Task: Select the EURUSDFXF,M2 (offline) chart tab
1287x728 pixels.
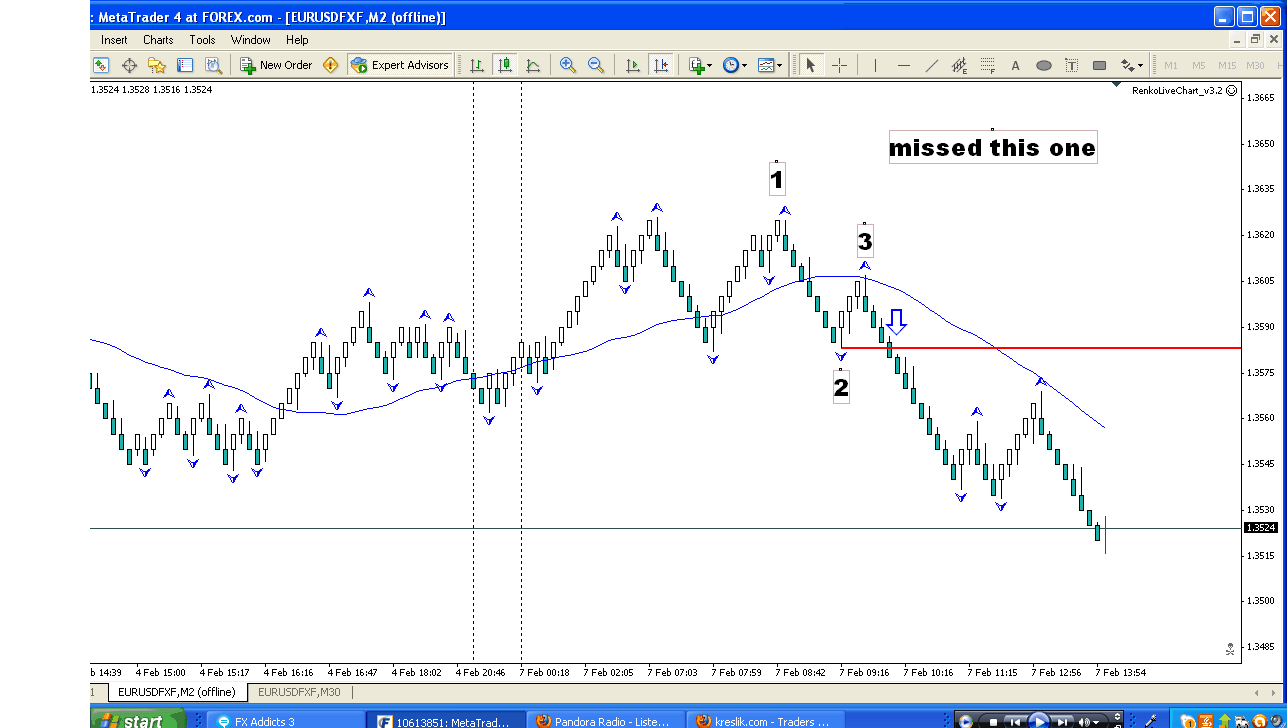Action: coord(176,692)
